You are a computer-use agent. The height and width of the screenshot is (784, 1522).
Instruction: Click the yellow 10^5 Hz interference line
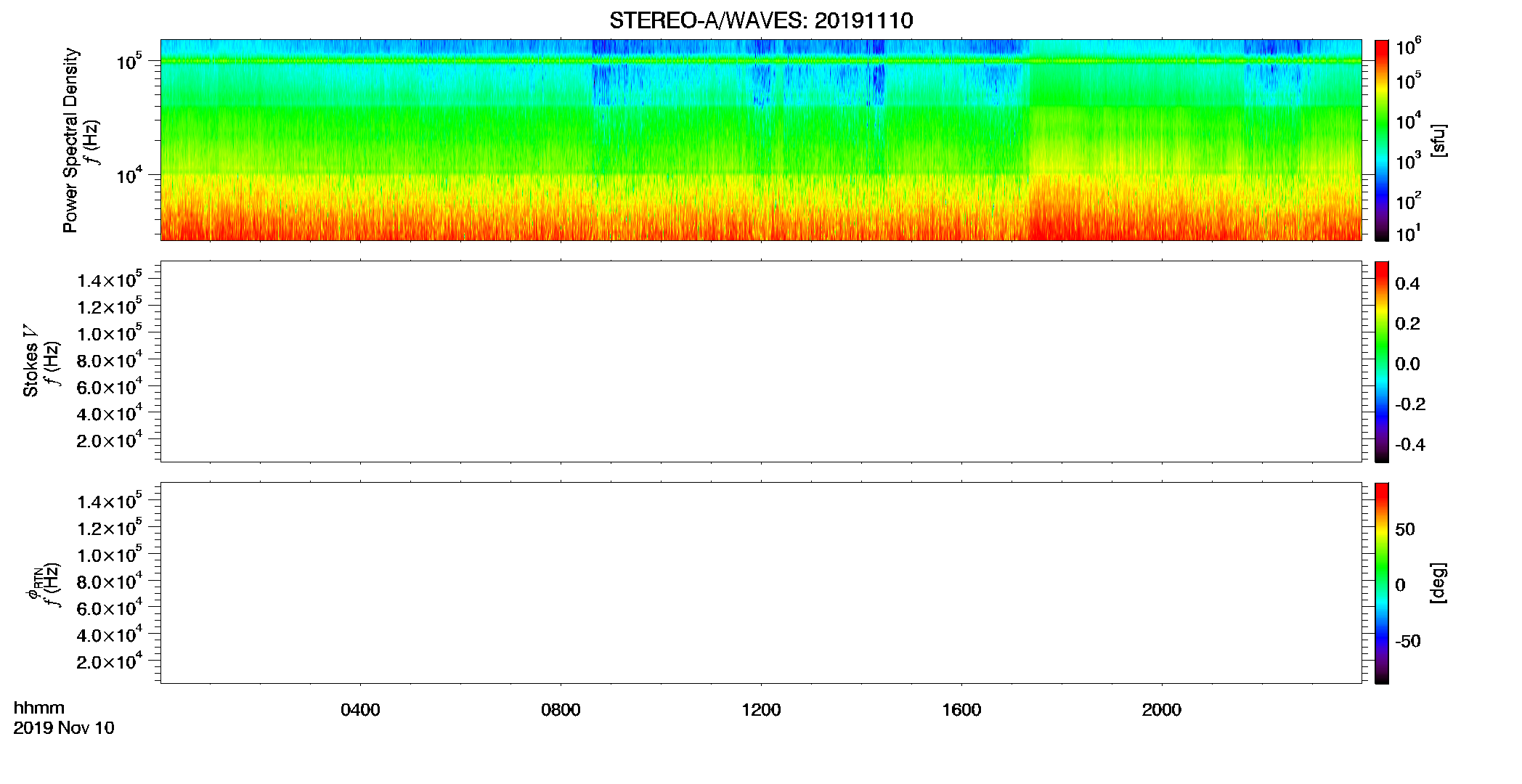(761, 61)
